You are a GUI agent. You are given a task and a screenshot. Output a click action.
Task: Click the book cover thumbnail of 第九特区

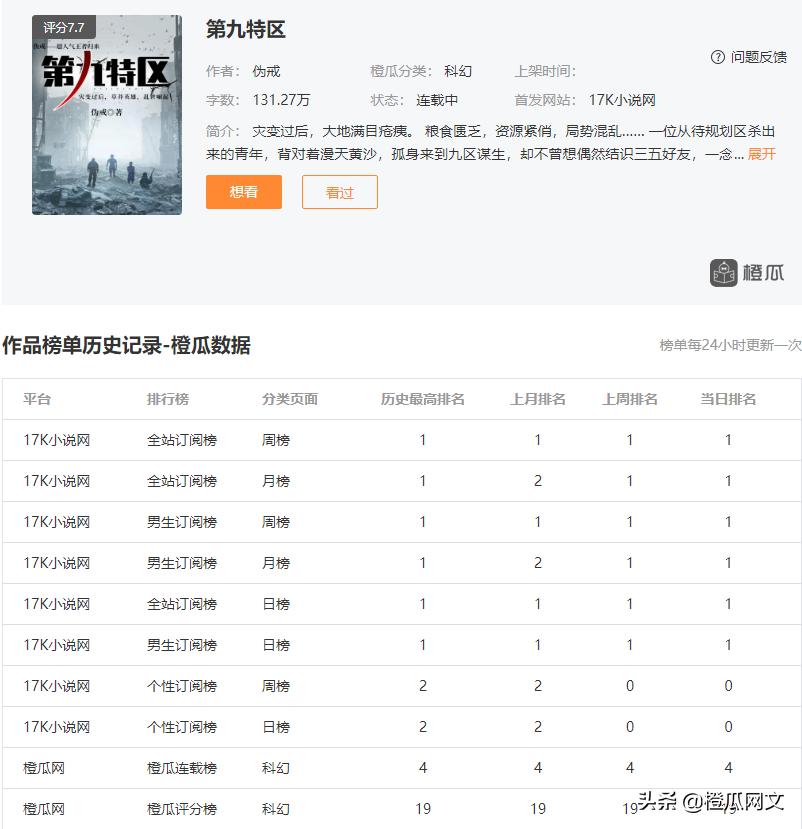(x=107, y=115)
